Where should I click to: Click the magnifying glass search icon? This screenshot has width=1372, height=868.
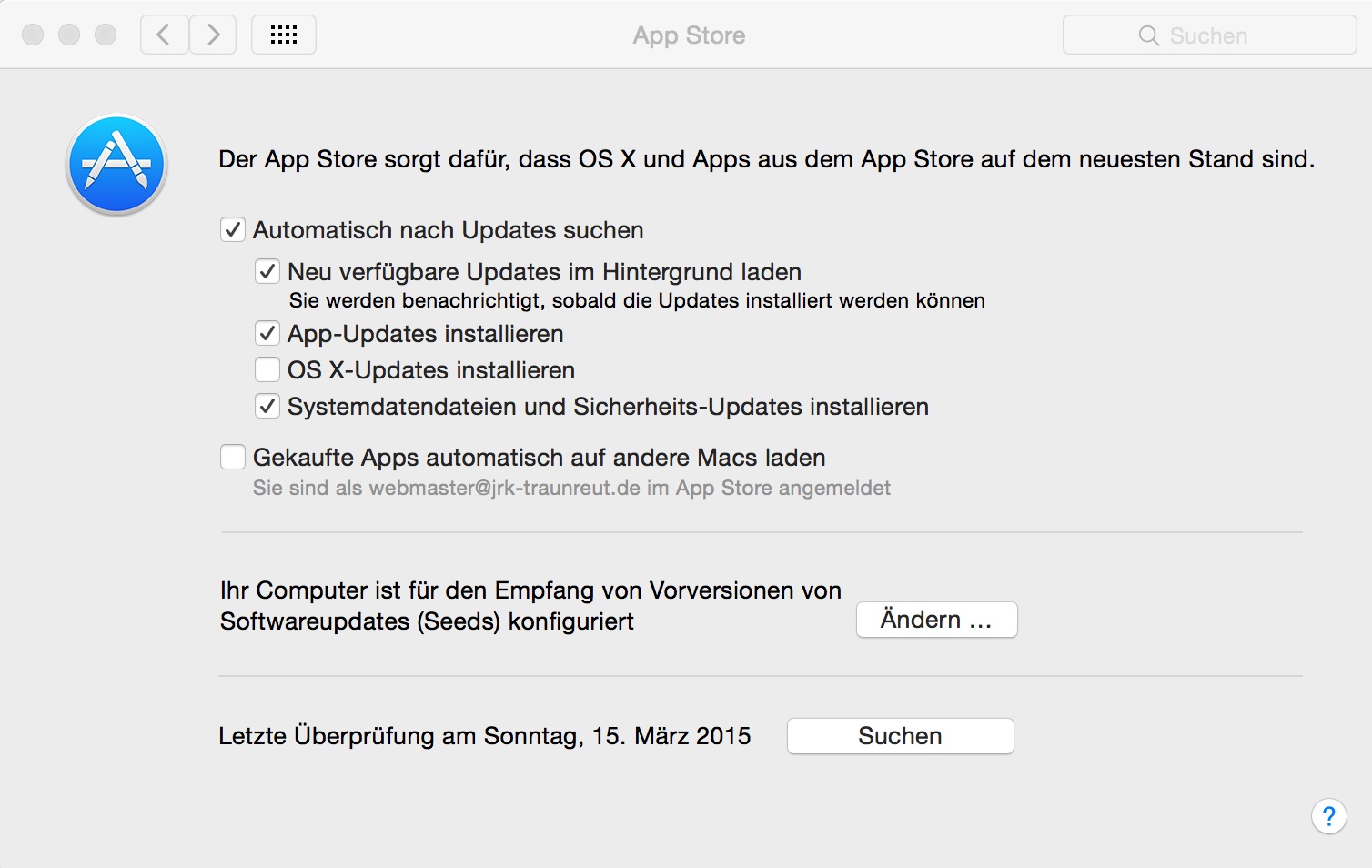point(1149,35)
